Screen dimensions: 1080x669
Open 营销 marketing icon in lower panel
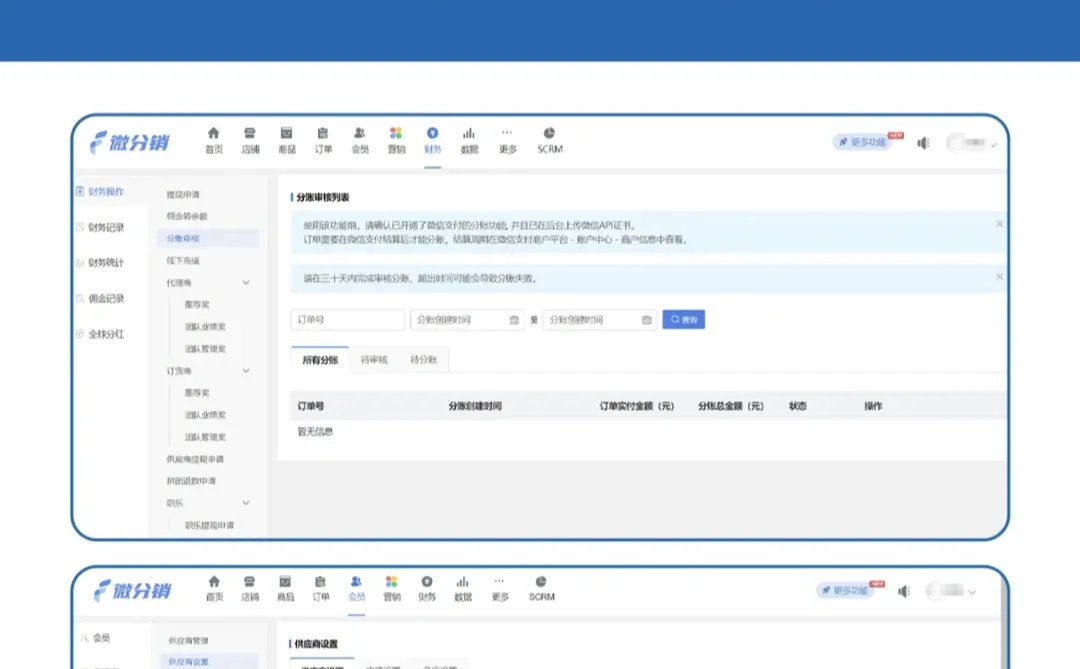pos(391,581)
